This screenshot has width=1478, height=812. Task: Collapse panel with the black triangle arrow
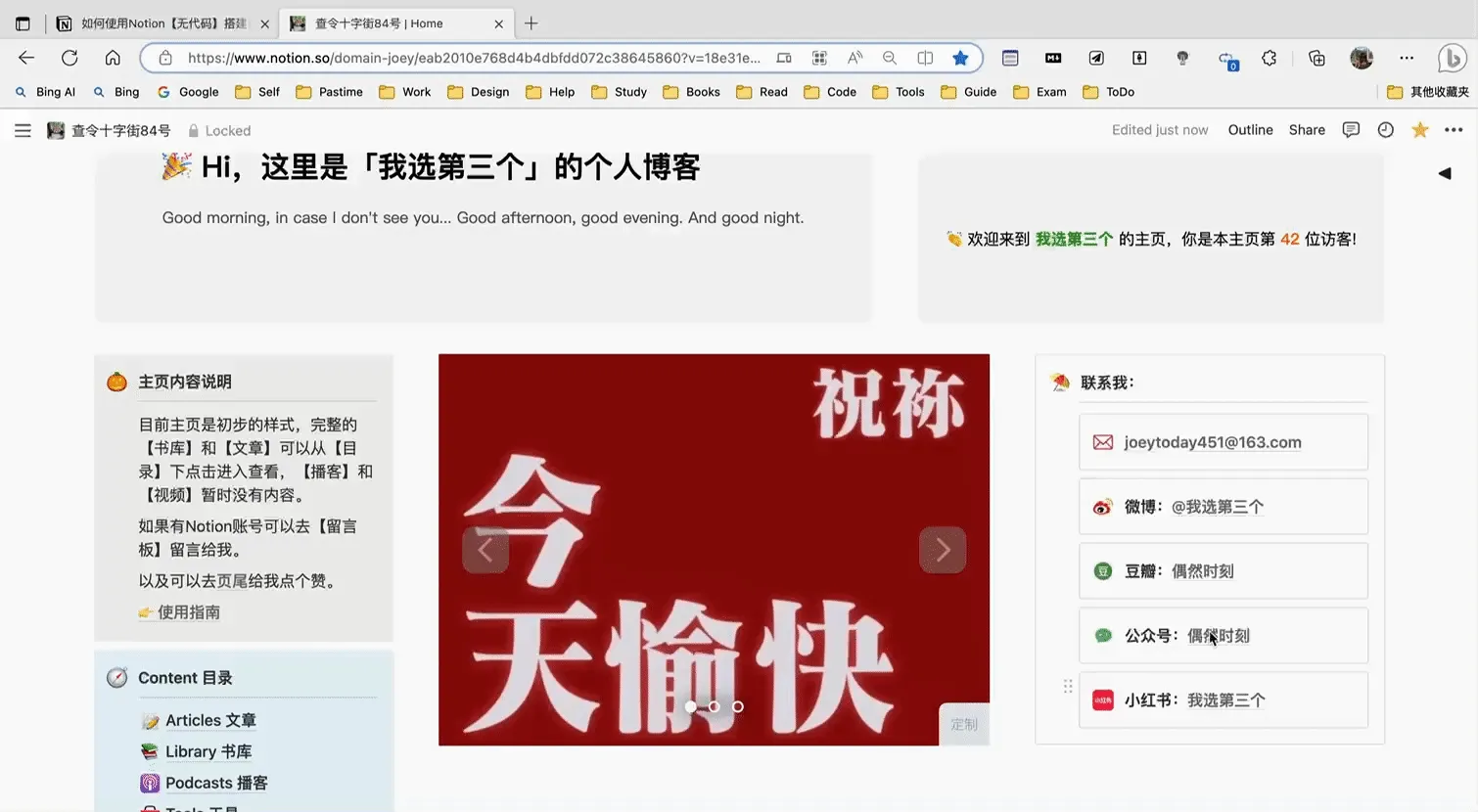point(1445,173)
